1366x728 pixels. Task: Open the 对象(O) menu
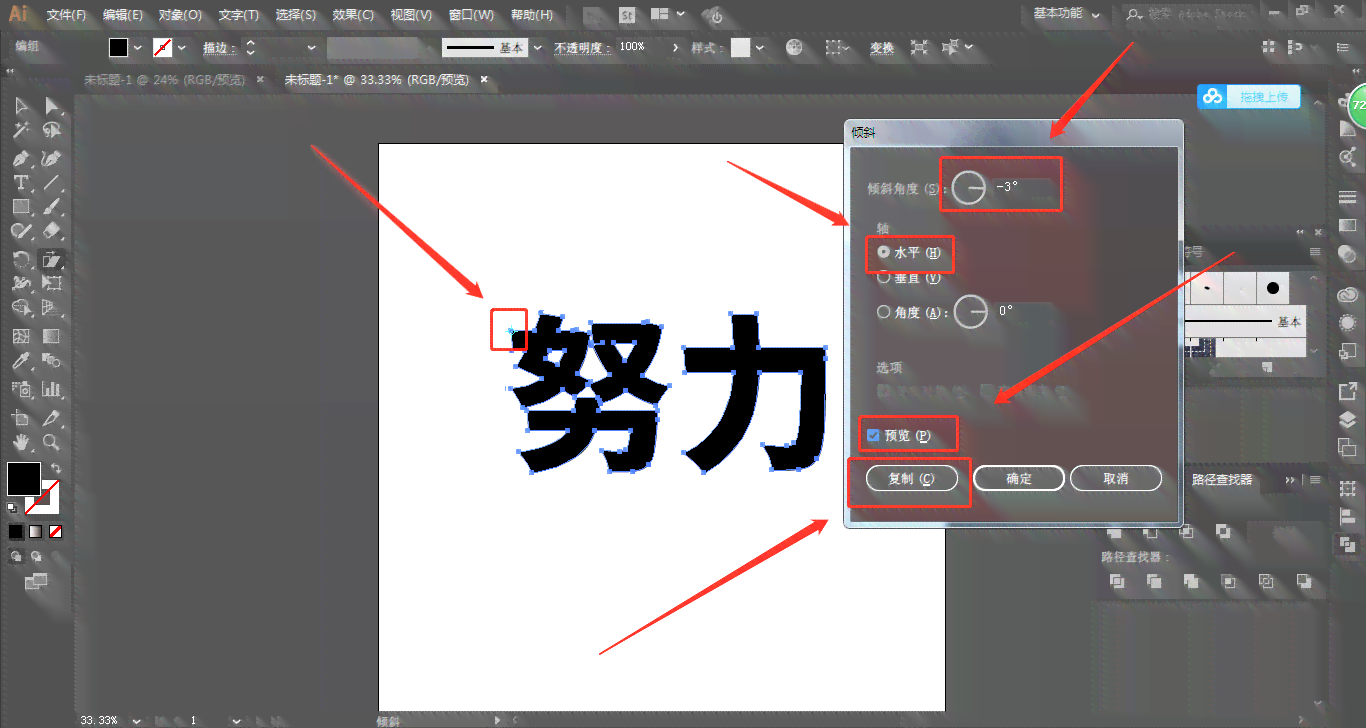tap(181, 15)
